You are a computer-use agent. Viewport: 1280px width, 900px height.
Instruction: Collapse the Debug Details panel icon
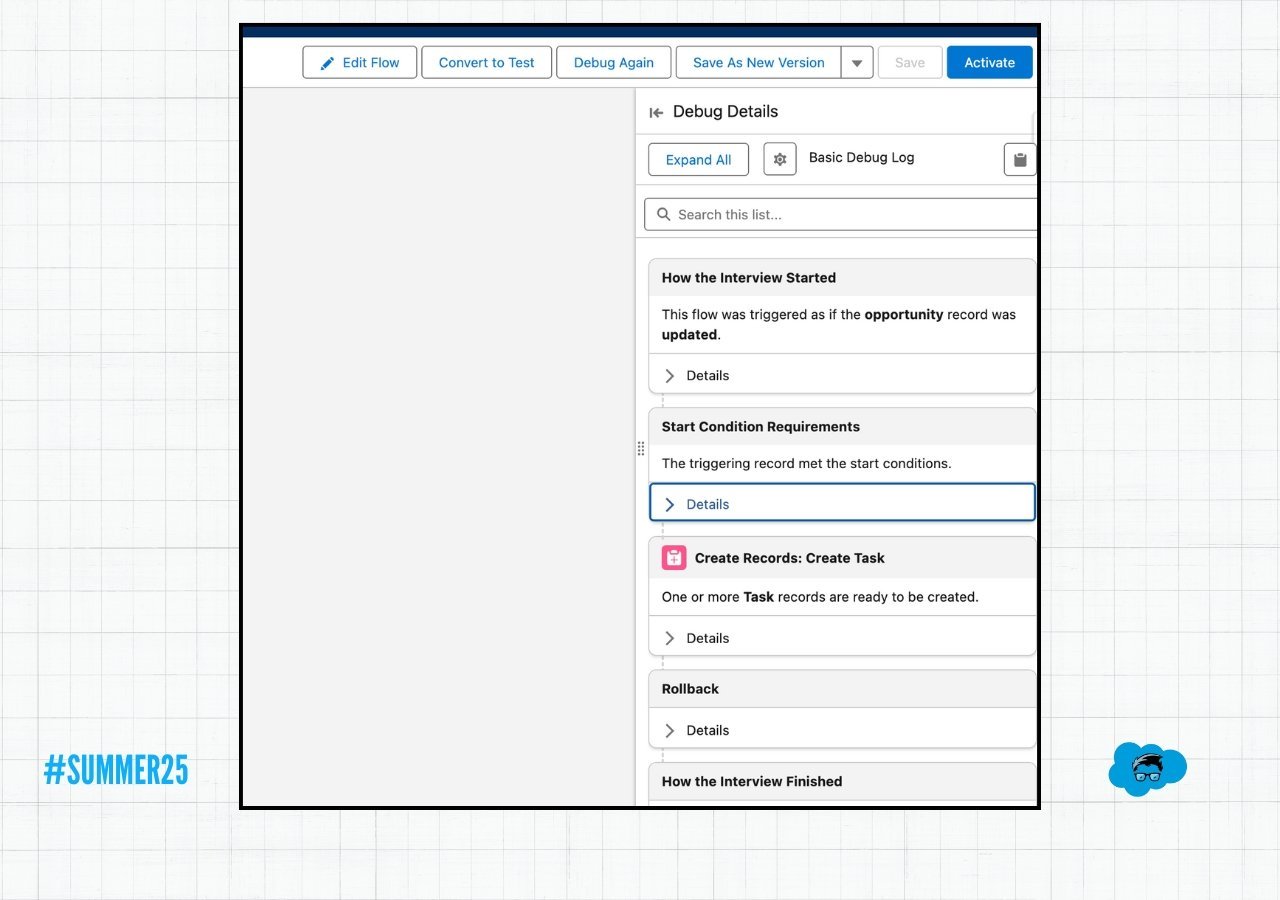pyautogui.click(x=656, y=112)
